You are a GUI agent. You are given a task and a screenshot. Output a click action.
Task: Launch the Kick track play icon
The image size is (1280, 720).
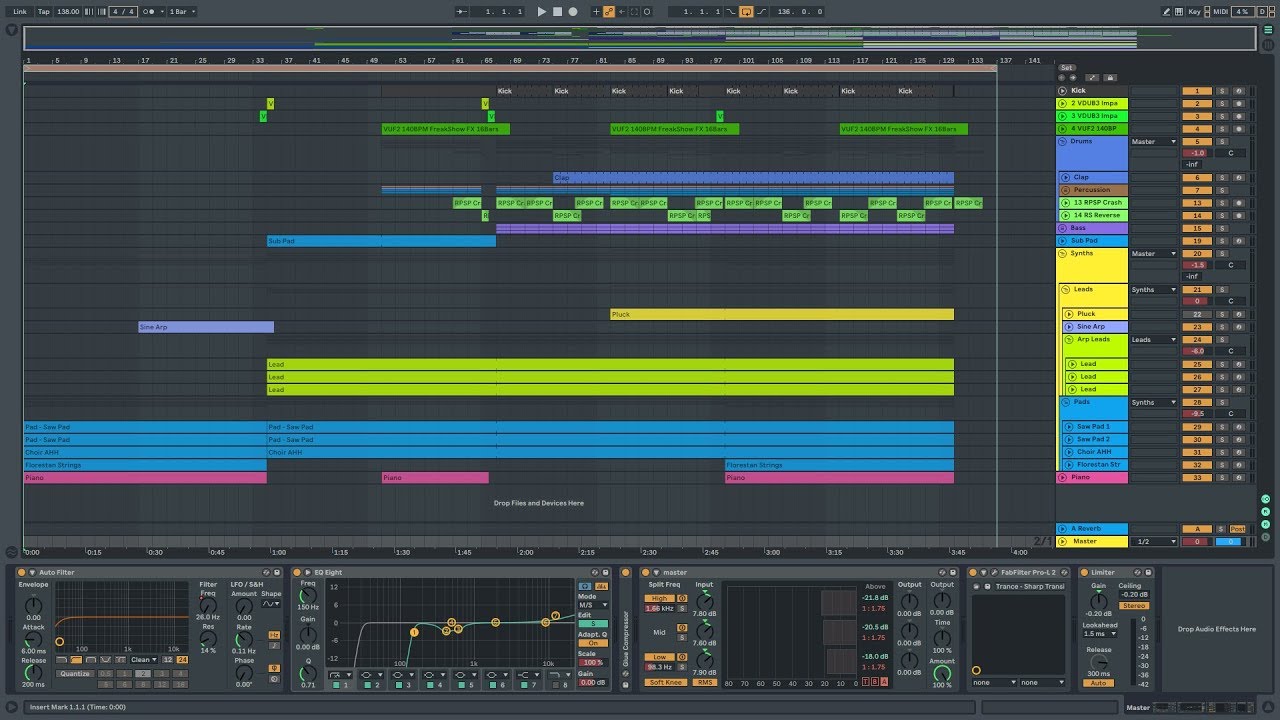pos(1063,91)
